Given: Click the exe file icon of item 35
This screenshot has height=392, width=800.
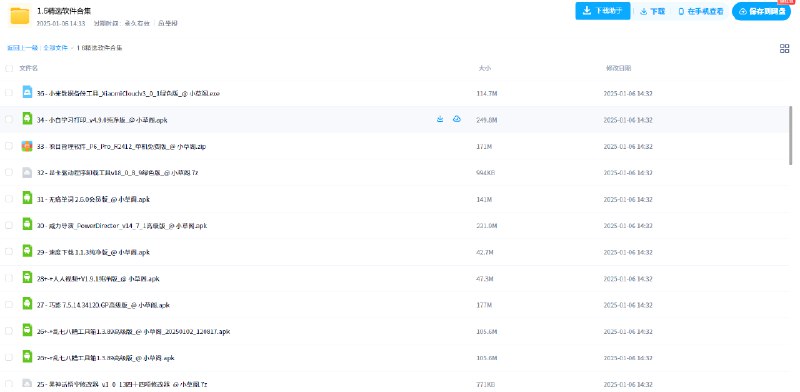Looking at the screenshot, I should click(27, 92).
